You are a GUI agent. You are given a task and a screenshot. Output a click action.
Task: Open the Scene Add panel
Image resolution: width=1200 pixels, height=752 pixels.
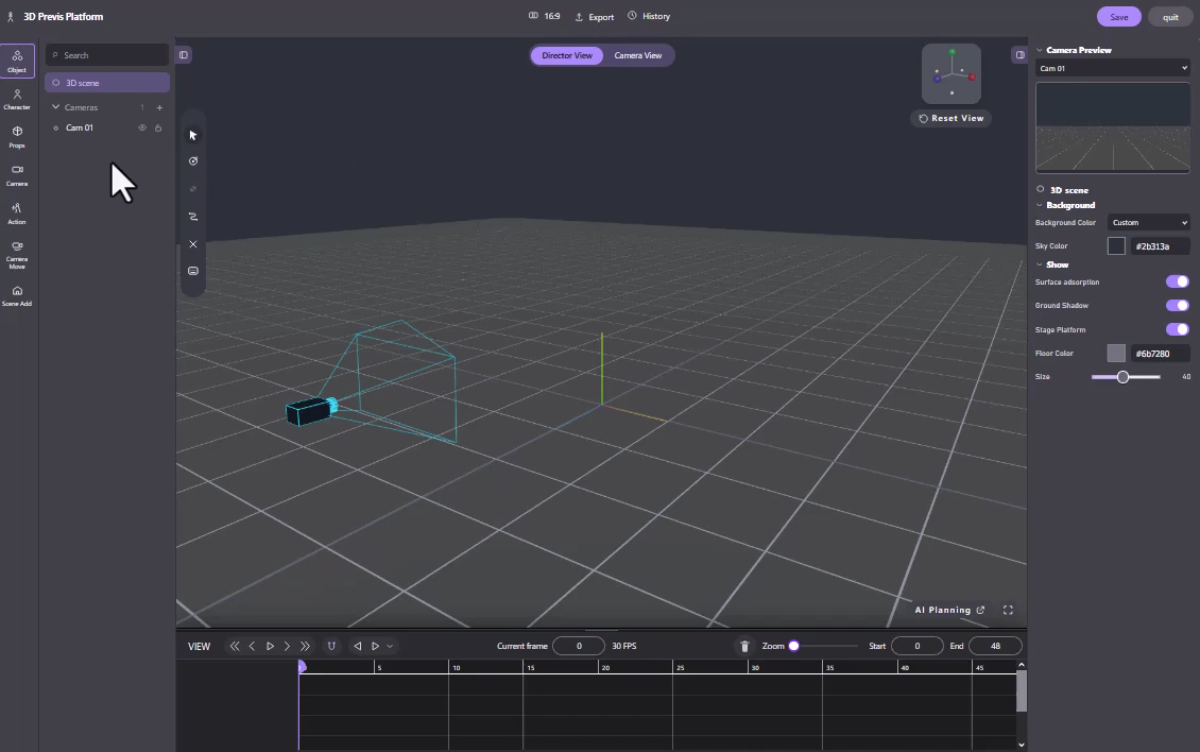tap(17, 295)
